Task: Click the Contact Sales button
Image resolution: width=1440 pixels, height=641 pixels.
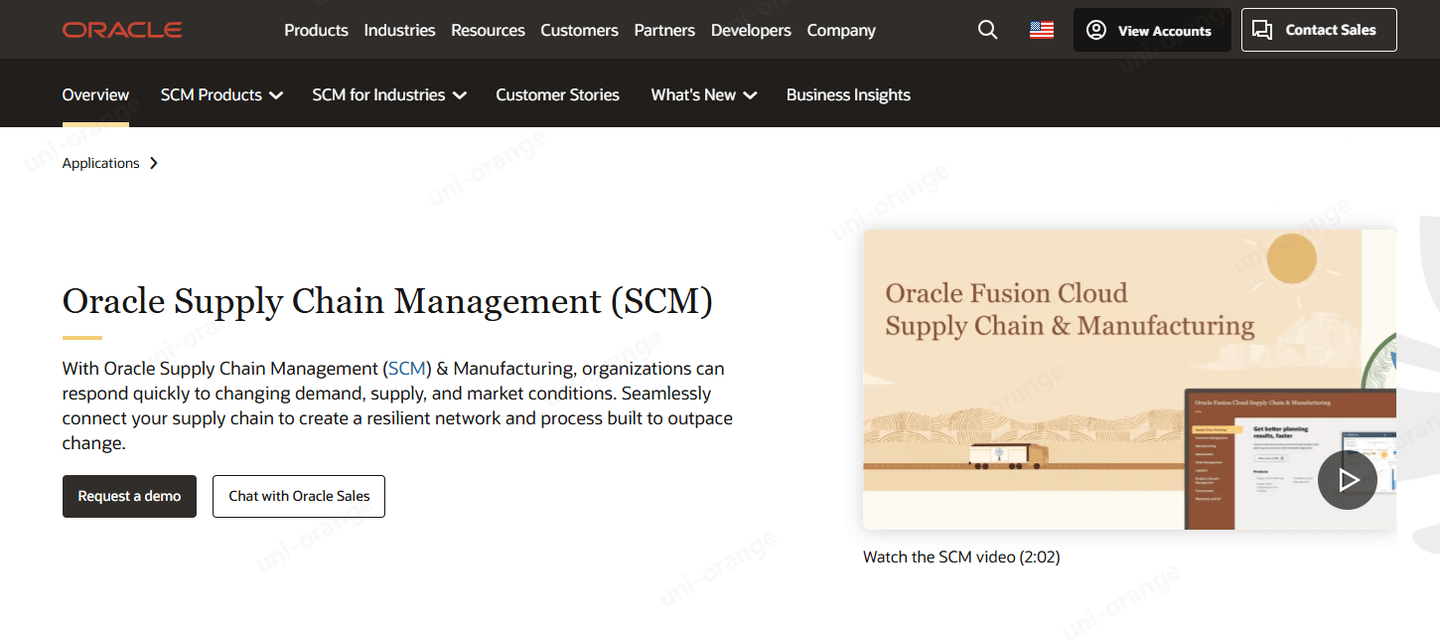Action: pos(1318,30)
